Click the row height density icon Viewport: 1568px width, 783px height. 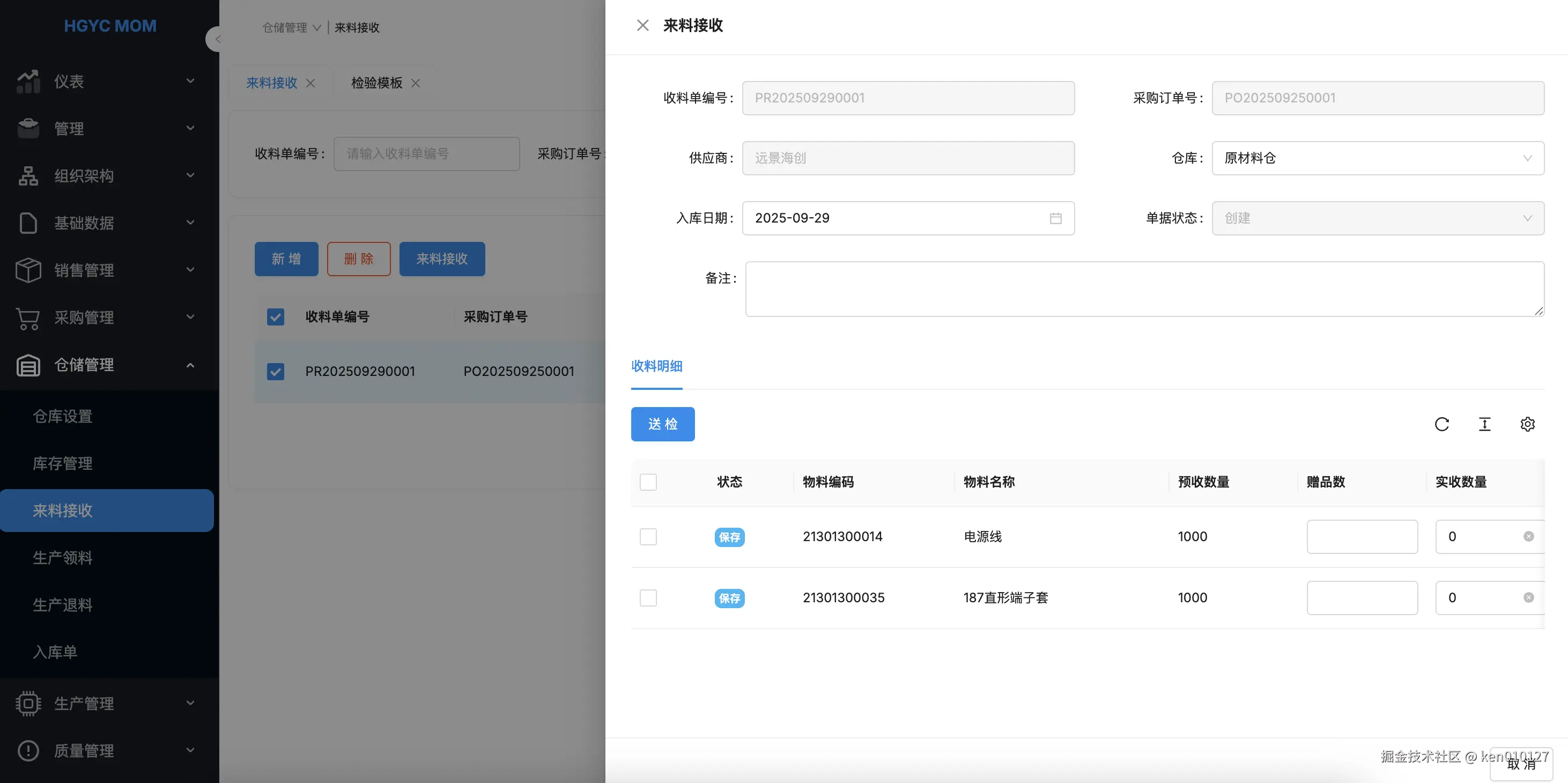pos(1484,424)
